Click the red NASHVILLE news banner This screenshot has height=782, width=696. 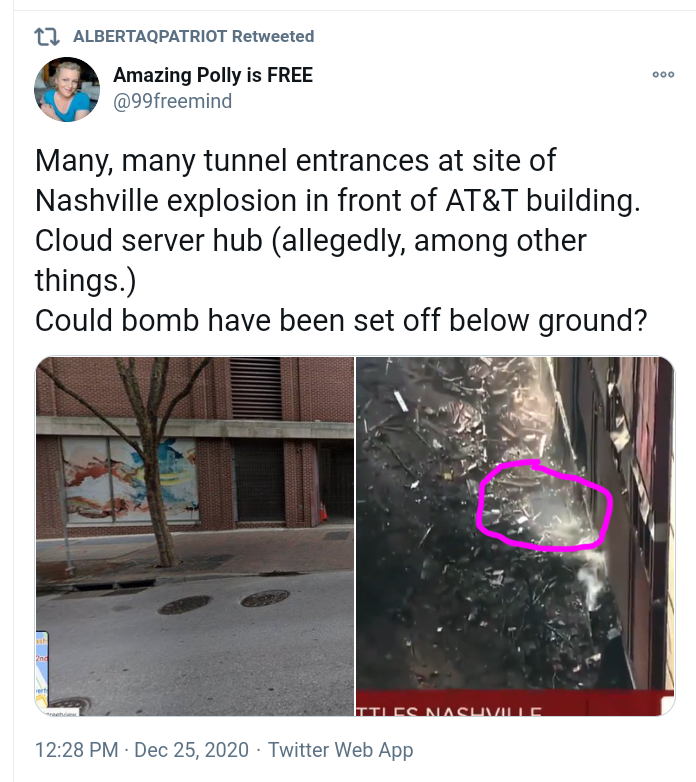(515, 703)
